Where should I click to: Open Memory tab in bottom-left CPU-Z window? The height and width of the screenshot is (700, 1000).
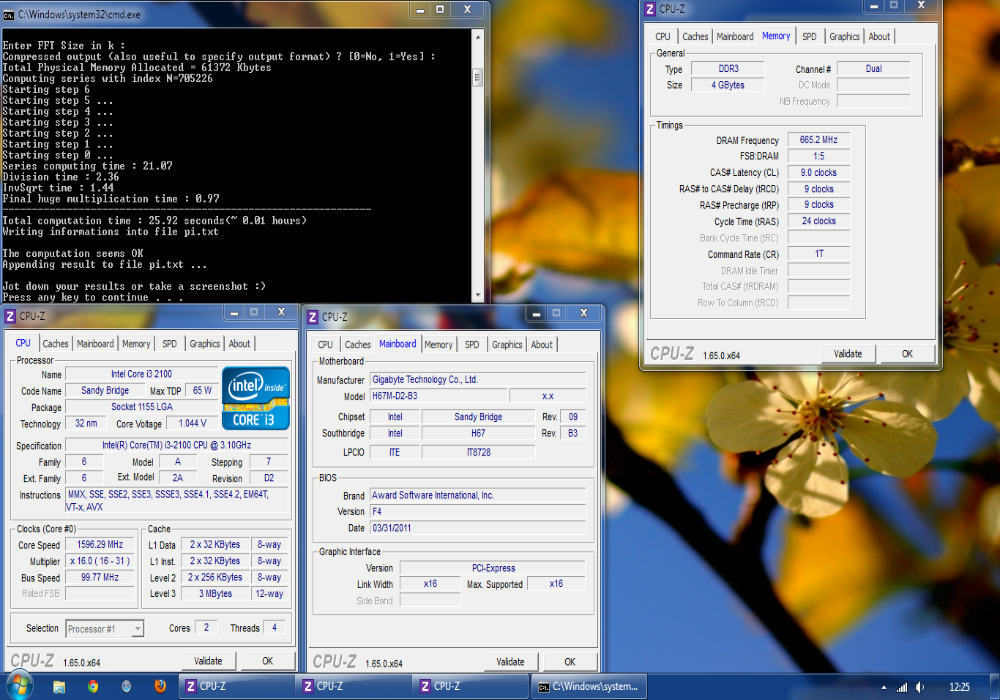click(136, 344)
